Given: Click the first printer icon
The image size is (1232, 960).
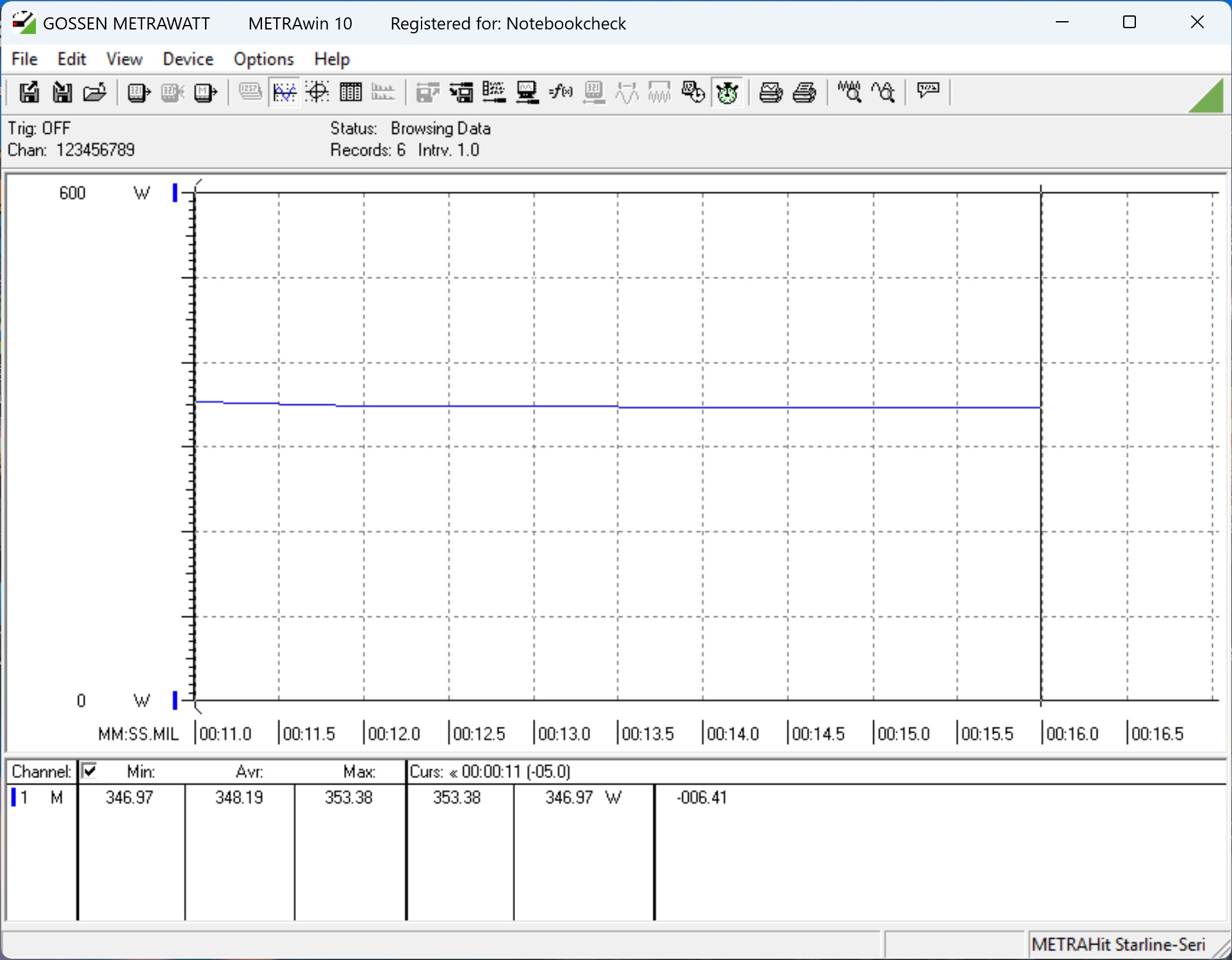Looking at the screenshot, I should click(x=770, y=93).
